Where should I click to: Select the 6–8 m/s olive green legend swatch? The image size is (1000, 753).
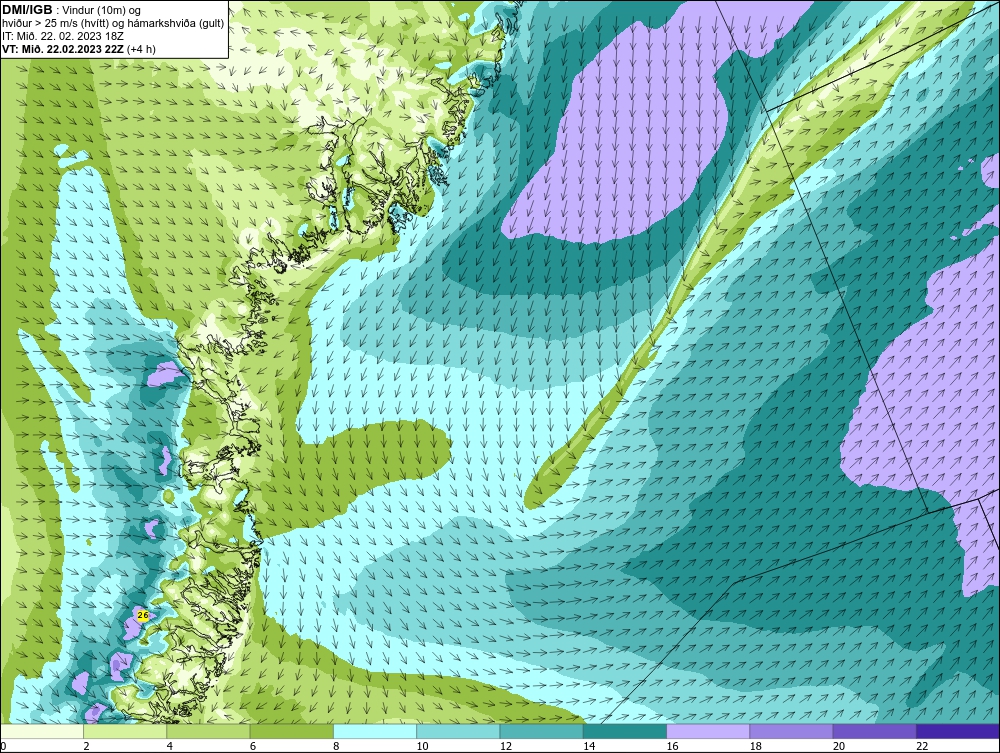[x=291, y=731]
